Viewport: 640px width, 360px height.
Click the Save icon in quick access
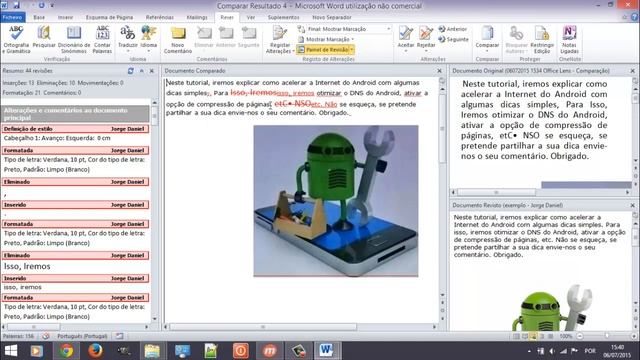[x=17, y=5]
